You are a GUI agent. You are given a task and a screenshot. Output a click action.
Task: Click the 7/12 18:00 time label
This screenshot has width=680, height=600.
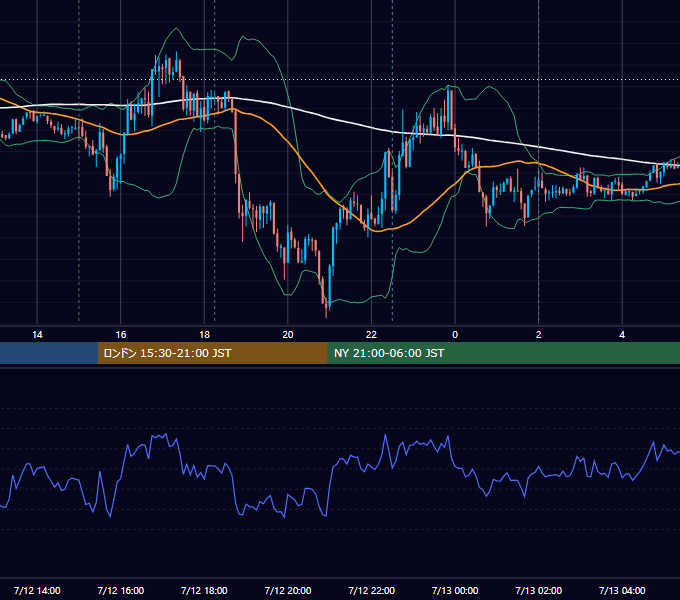tap(204, 590)
